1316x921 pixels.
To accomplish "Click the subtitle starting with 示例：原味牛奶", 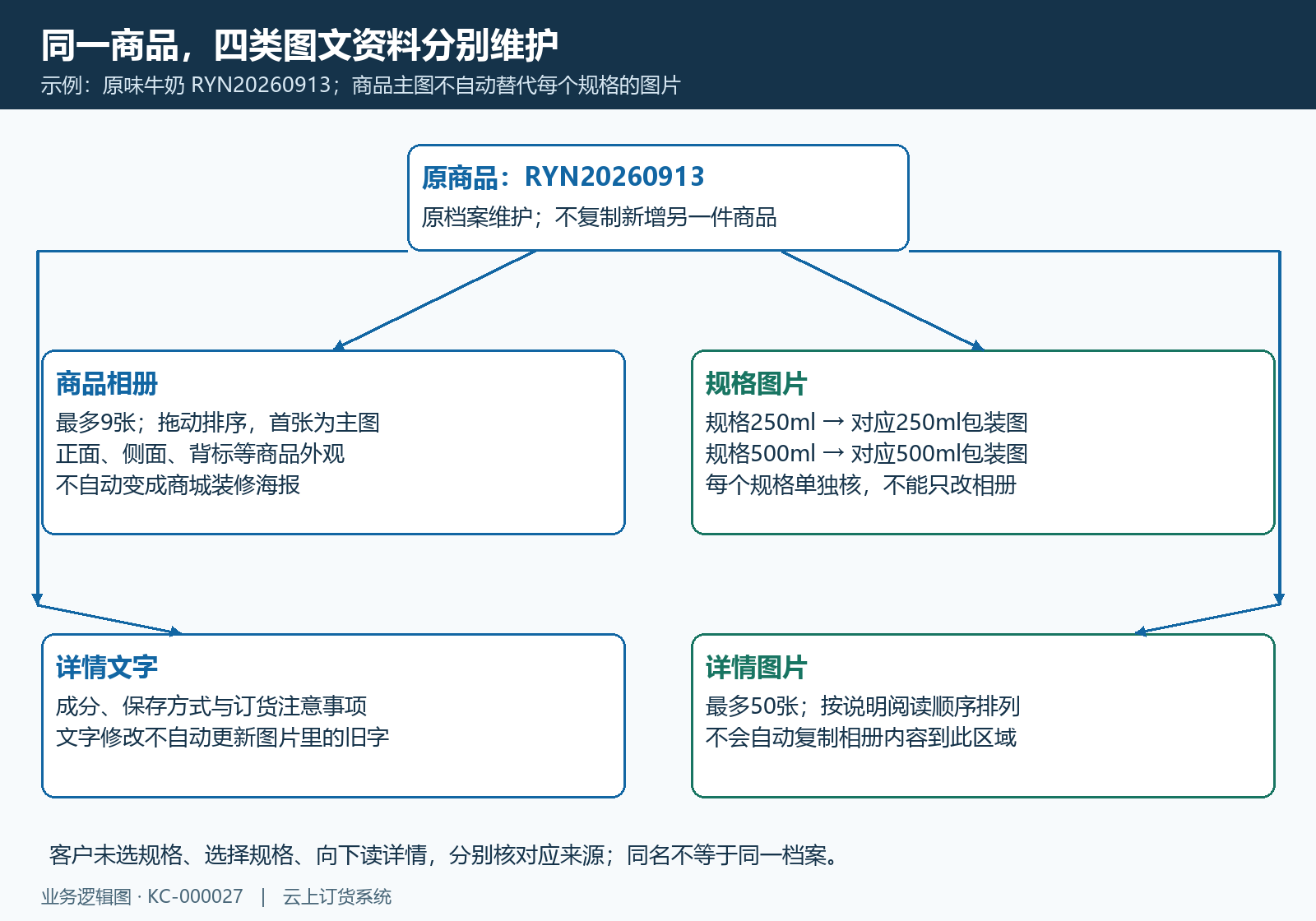I will 361,86.
